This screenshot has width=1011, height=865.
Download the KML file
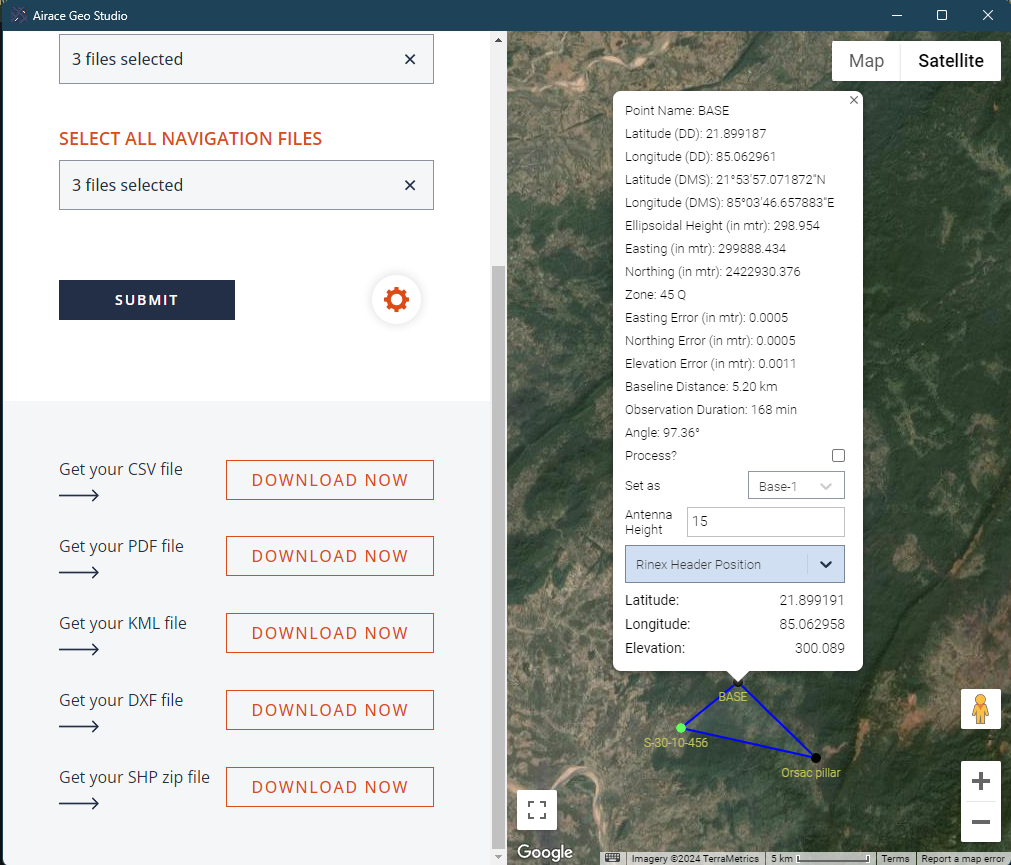(330, 633)
